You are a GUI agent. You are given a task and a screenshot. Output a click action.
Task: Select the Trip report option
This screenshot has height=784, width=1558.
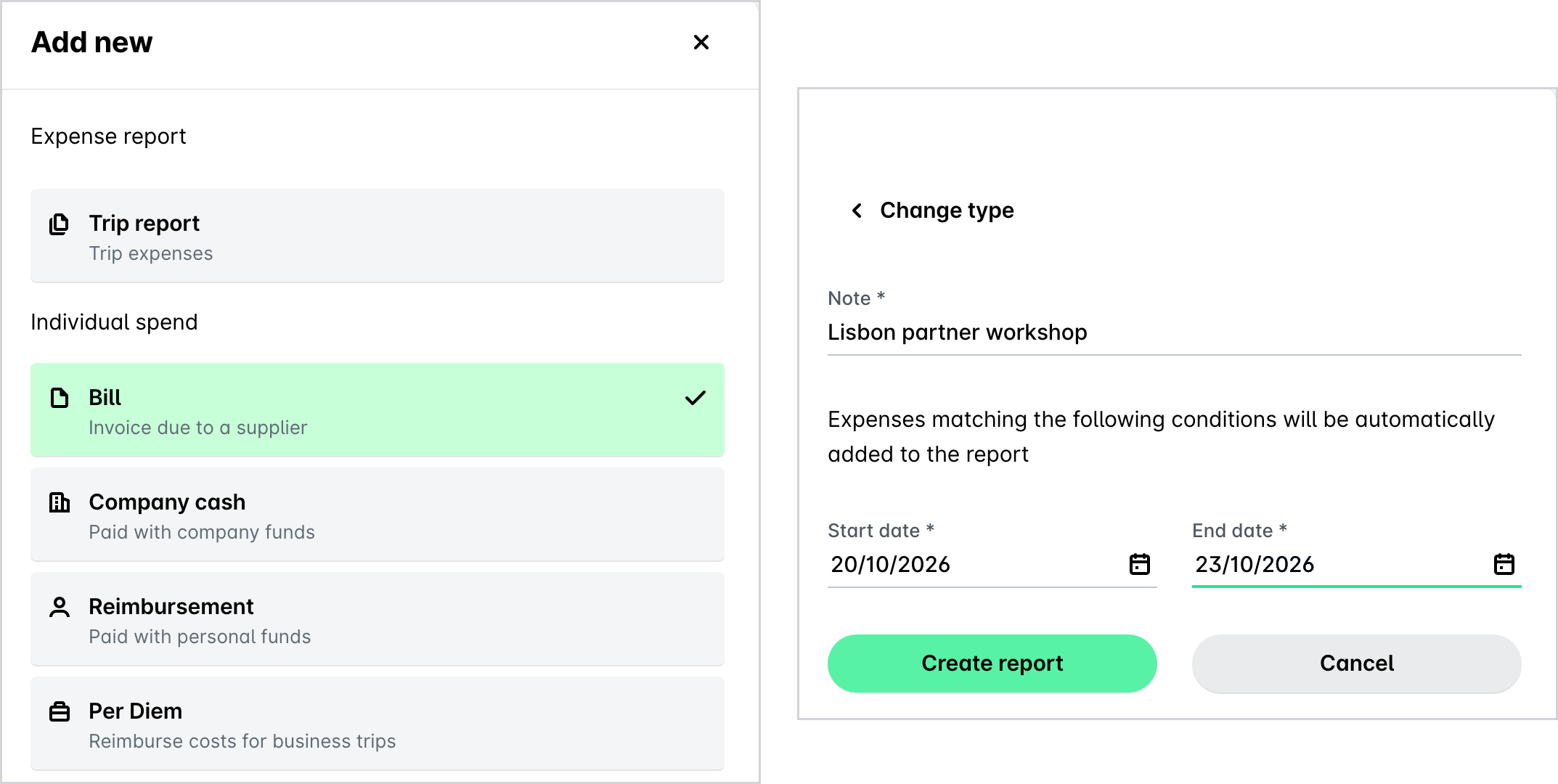click(378, 236)
